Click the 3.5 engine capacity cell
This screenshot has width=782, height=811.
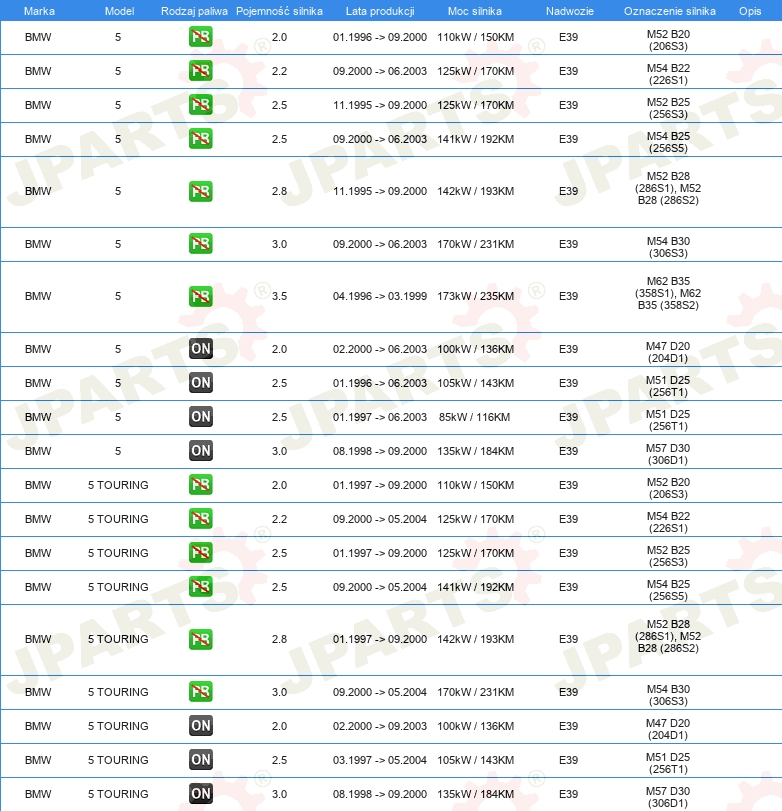click(279, 296)
